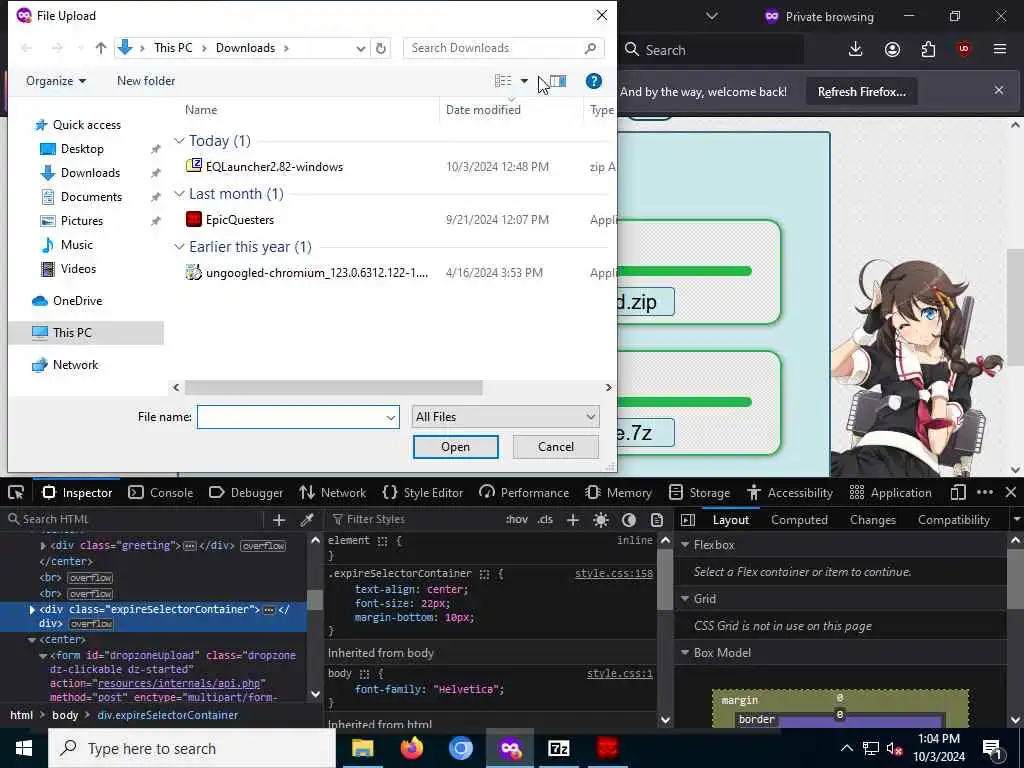This screenshot has width=1024, height=768.
Task: Create a New folder
Action: pos(146,81)
